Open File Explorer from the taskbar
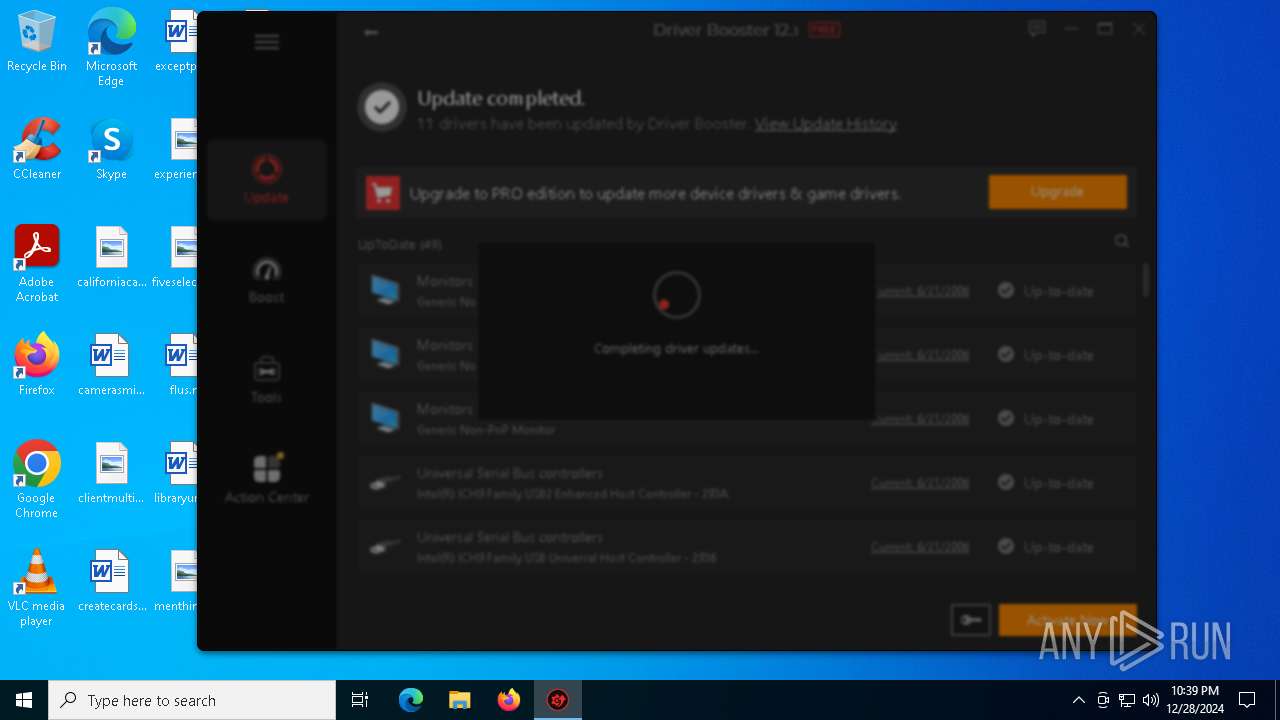This screenshot has height=720, width=1280. (460, 700)
